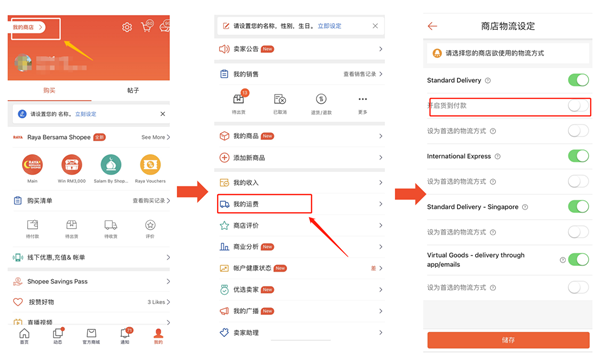Open settings gear in profile header
Screen dimensions: 602x361
tap(127, 27)
